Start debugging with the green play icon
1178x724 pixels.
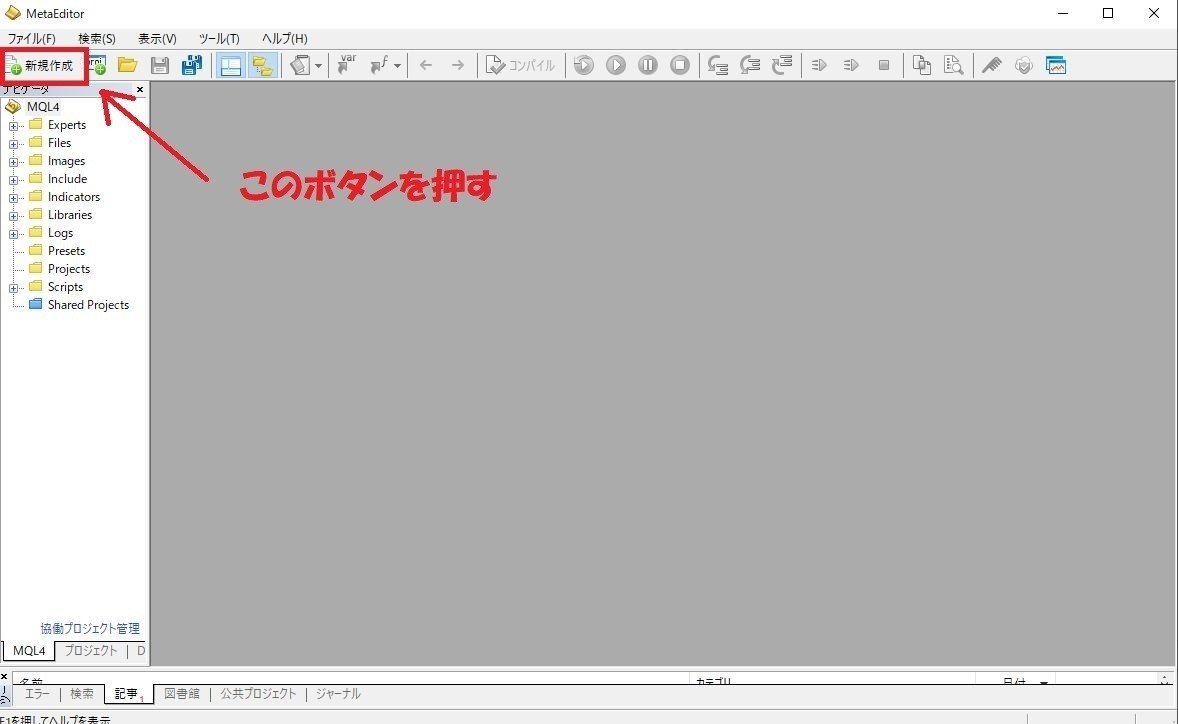click(615, 64)
